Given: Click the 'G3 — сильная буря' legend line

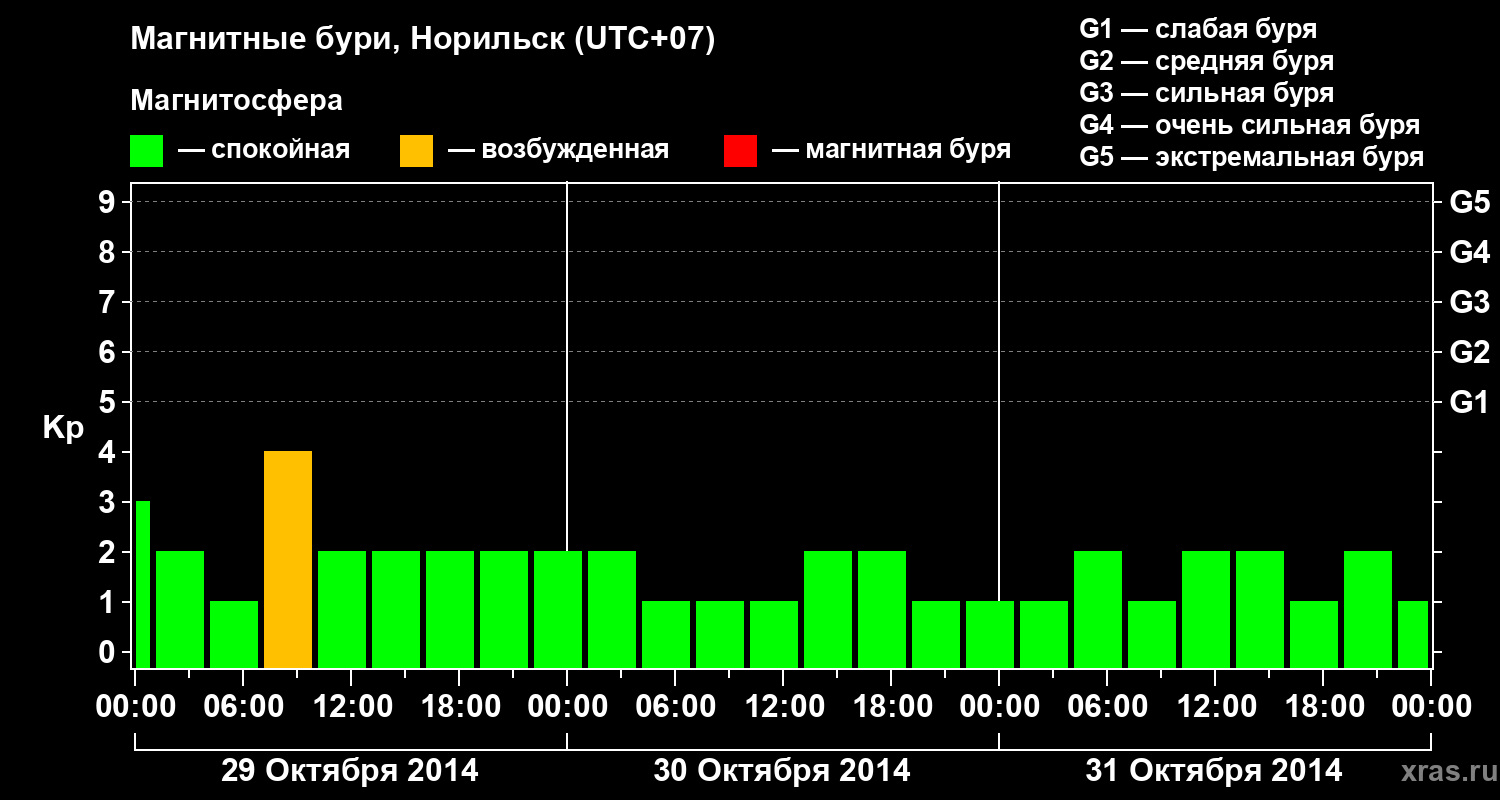Looking at the screenshot, I should [1206, 93].
